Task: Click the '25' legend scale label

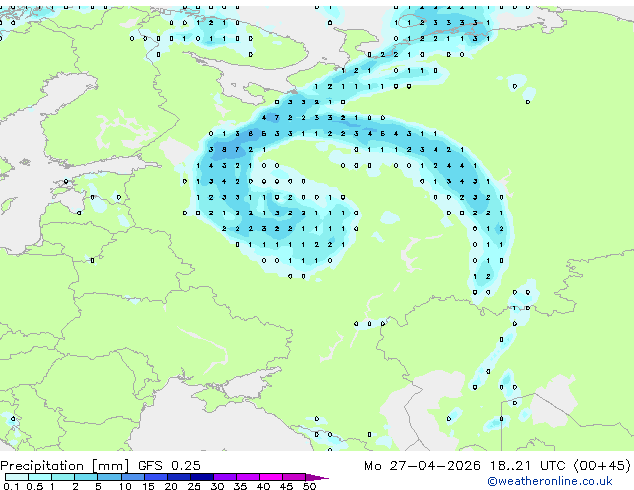Action: point(194,486)
